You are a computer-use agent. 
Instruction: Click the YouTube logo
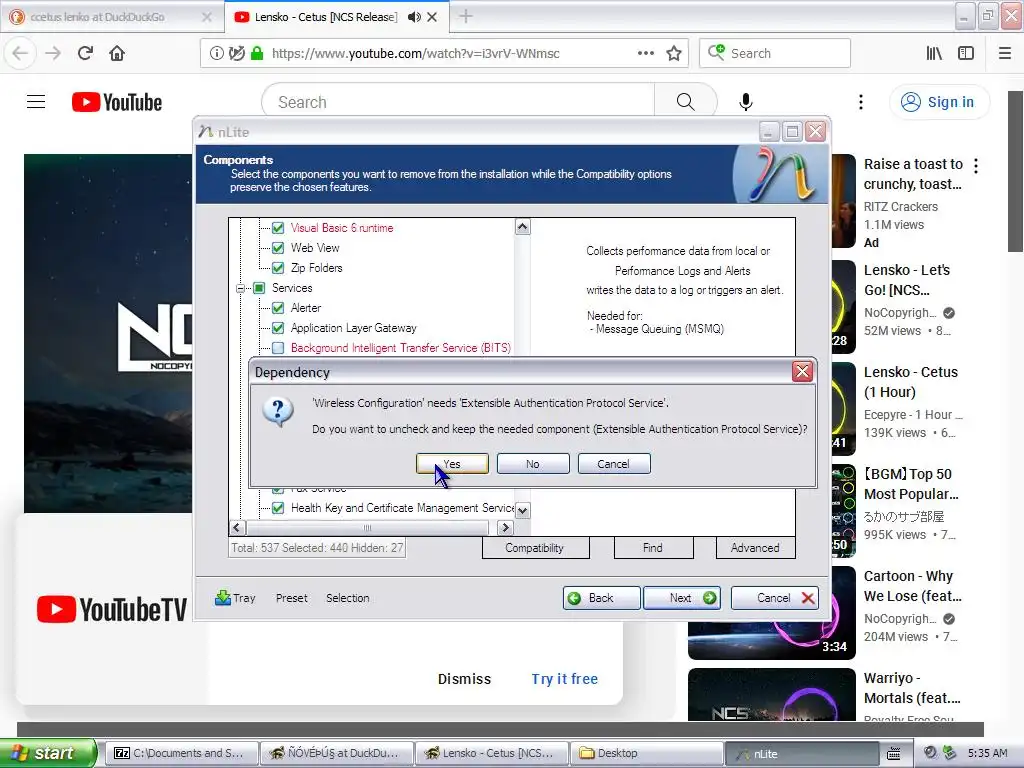click(117, 102)
